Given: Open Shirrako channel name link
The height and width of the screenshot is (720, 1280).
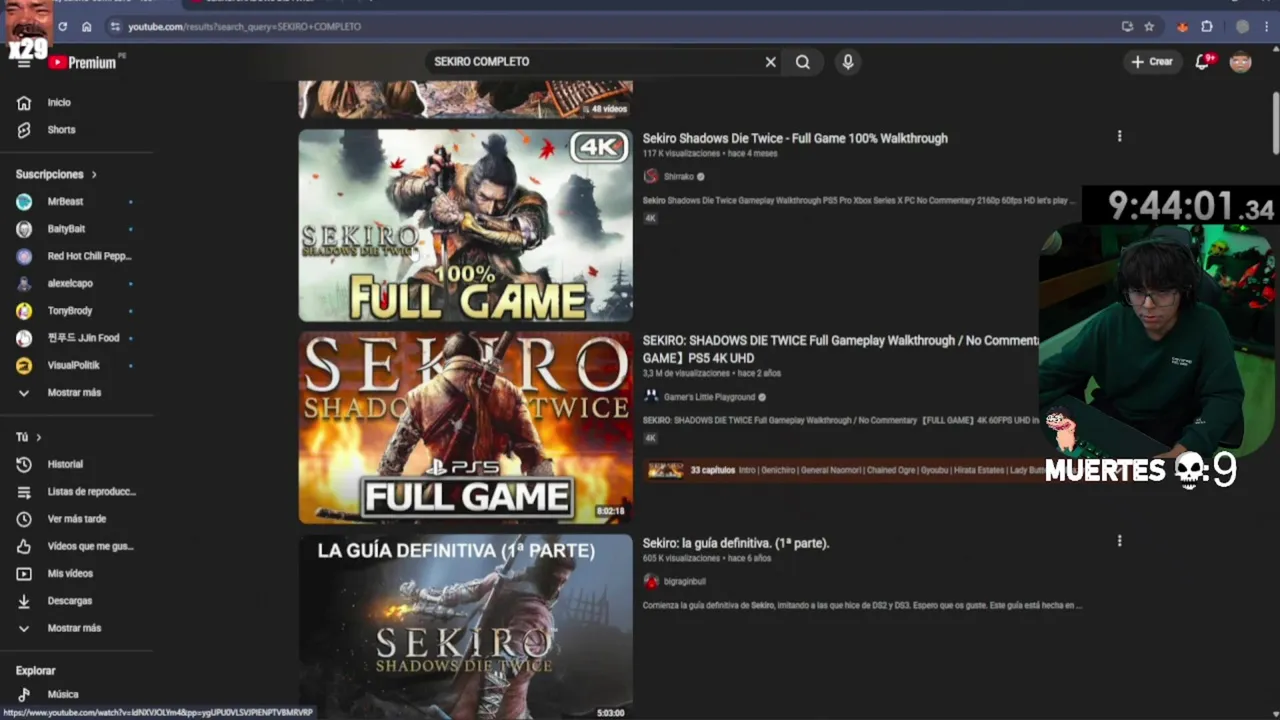Looking at the screenshot, I should click(679, 177).
